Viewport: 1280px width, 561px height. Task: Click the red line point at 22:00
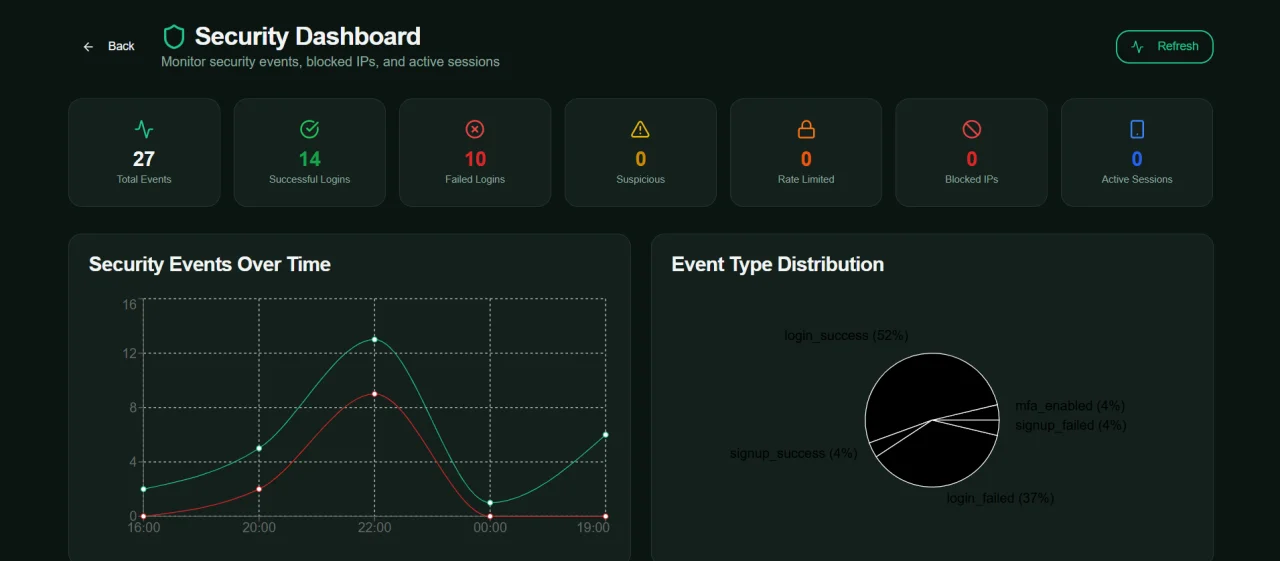point(375,394)
